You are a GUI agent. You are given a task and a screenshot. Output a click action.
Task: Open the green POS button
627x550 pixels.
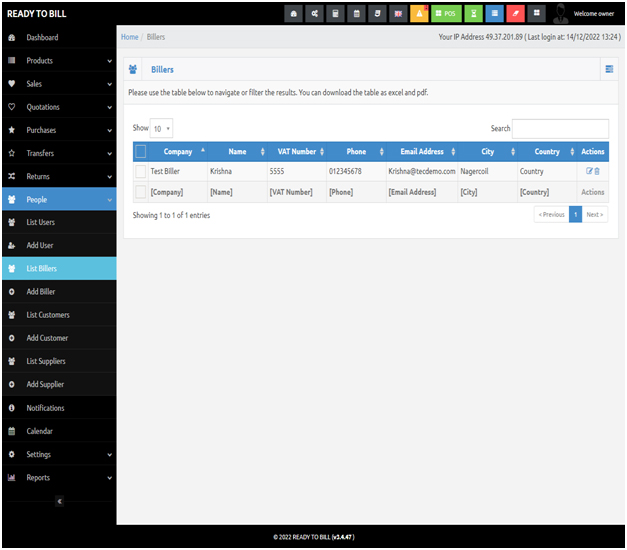click(446, 14)
